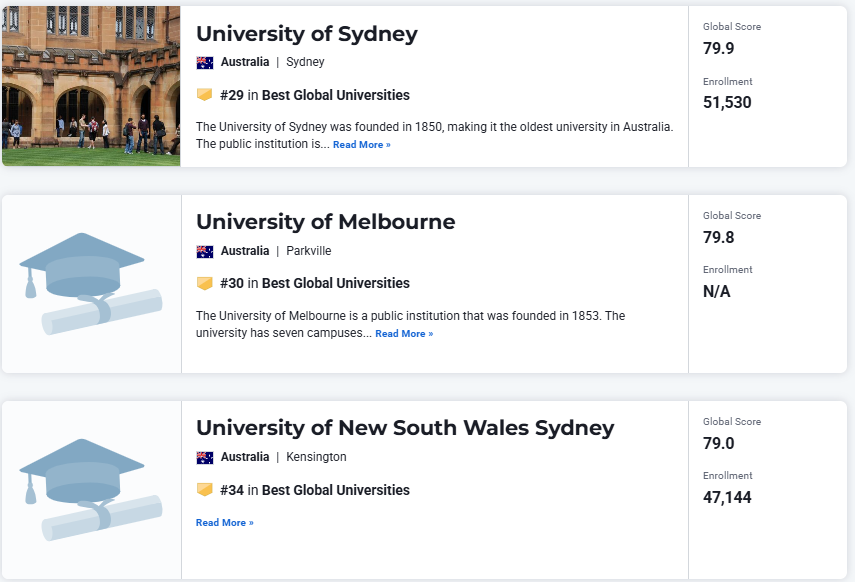Viewport: 855px width, 582px height.
Task: Click Best Global Universities link beside #30
Action: pyautogui.click(x=336, y=283)
